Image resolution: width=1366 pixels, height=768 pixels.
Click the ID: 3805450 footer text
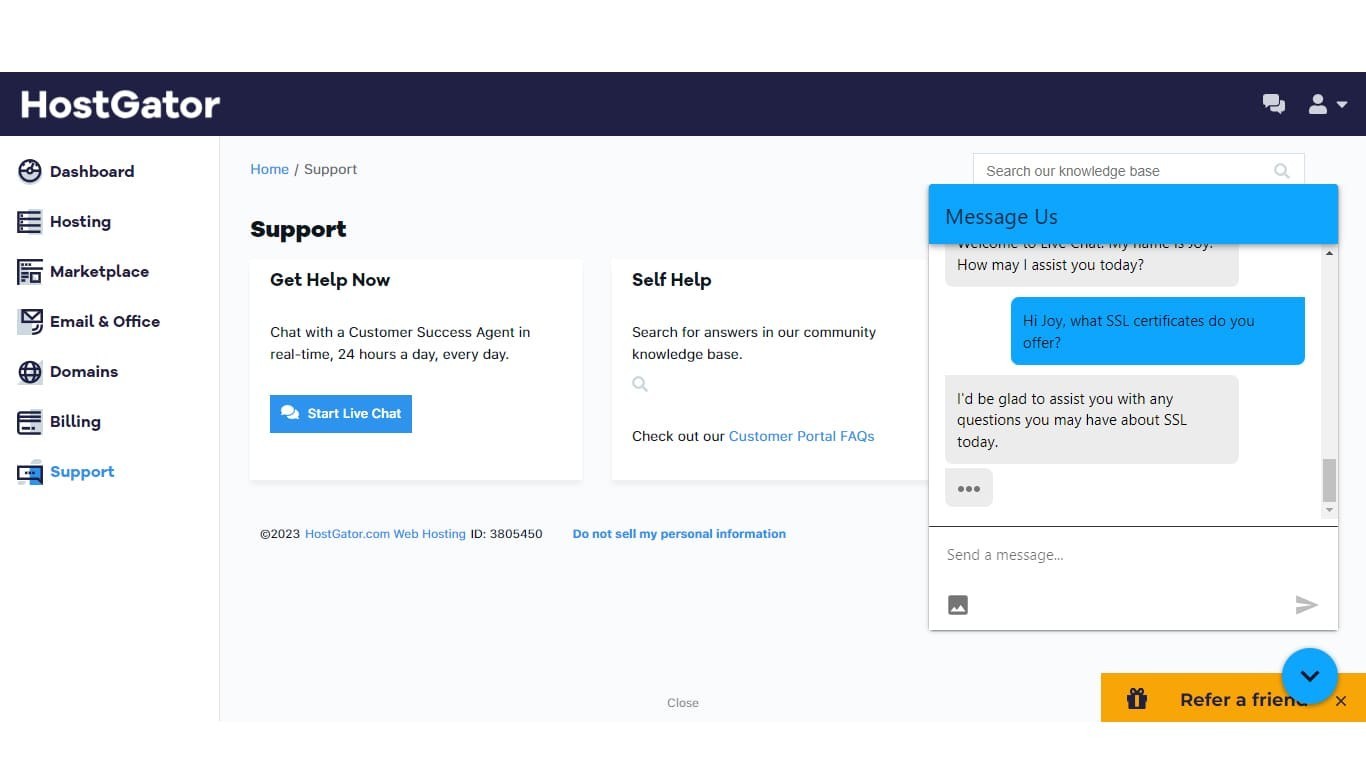tap(506, 534)
